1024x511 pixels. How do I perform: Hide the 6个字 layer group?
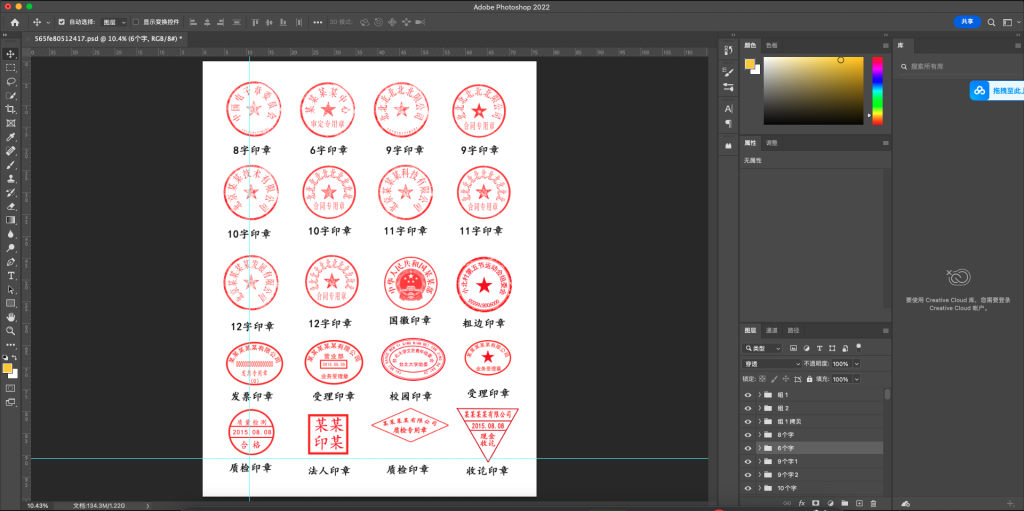click(x=748, y=448)
